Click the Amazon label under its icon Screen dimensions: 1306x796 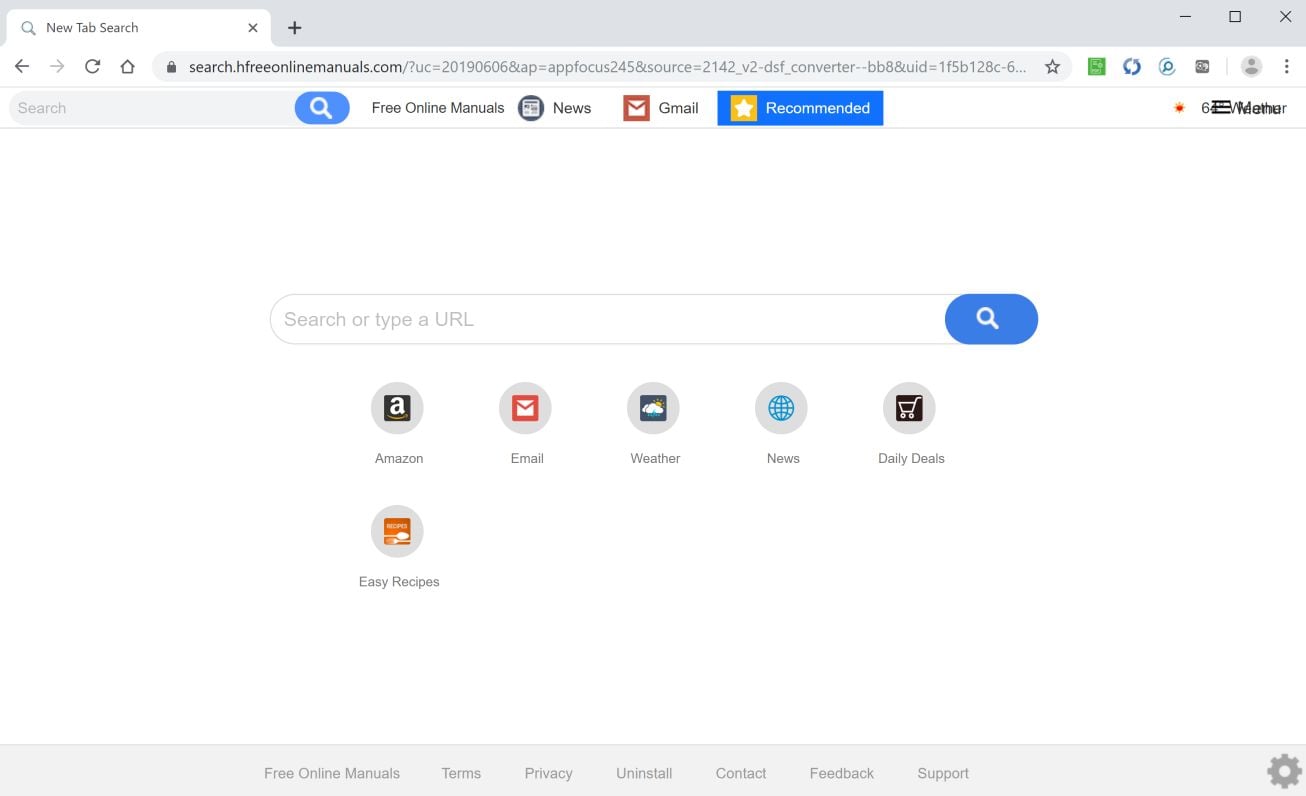[399, 458]
